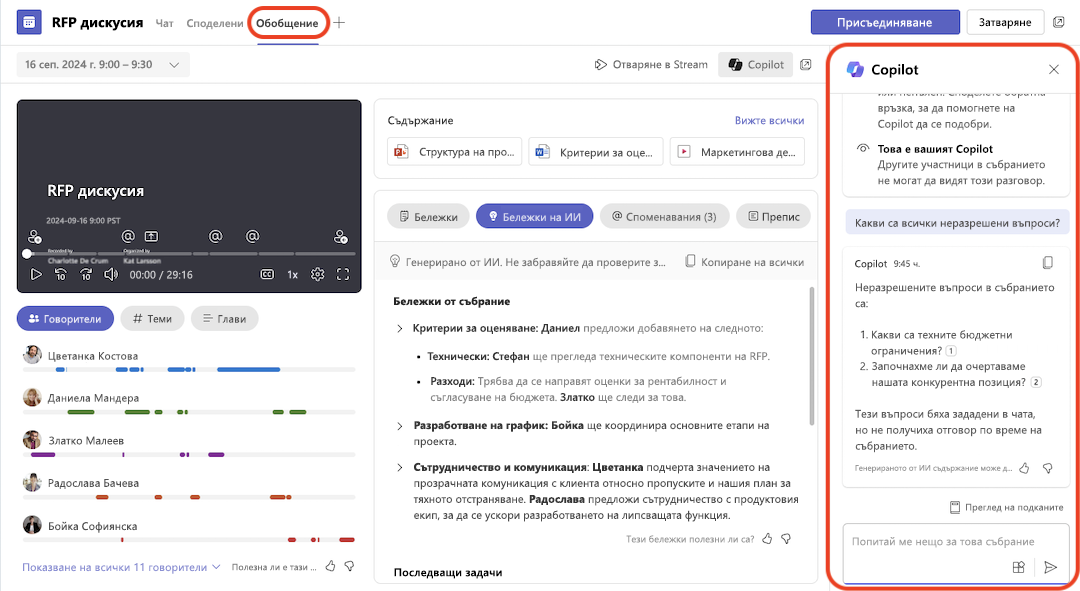Thumbs up the AI meeting notes

[767, 539]
